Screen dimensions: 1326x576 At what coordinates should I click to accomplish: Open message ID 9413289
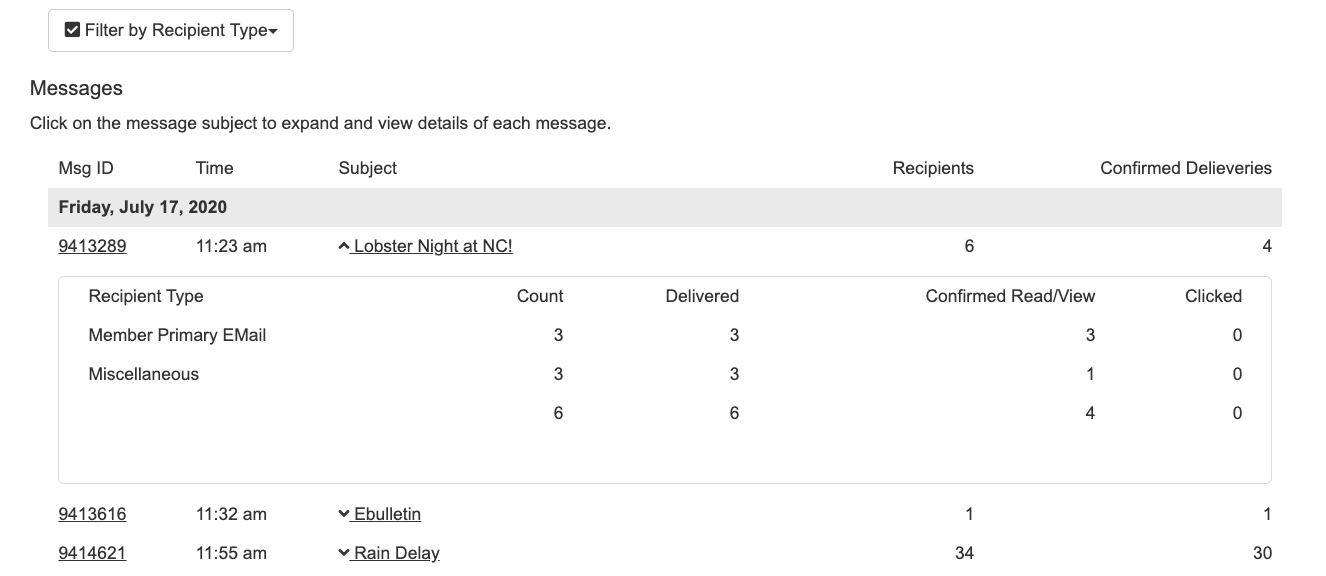(x=92, y=246)
